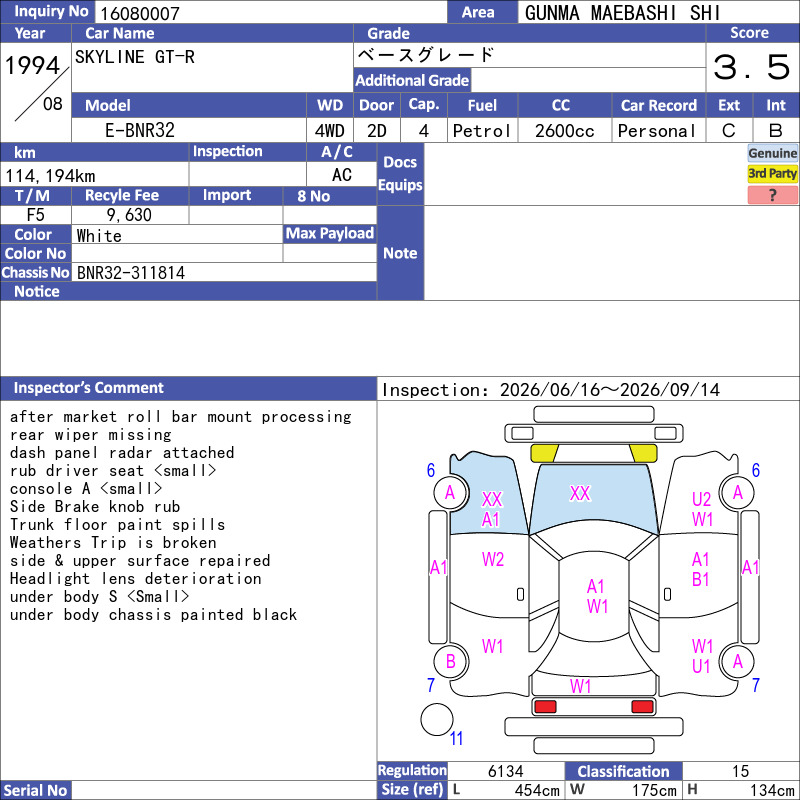Click the left red tail light
Image resolution: width=800 pixels, height=800 pixels.
pos(545,707)
